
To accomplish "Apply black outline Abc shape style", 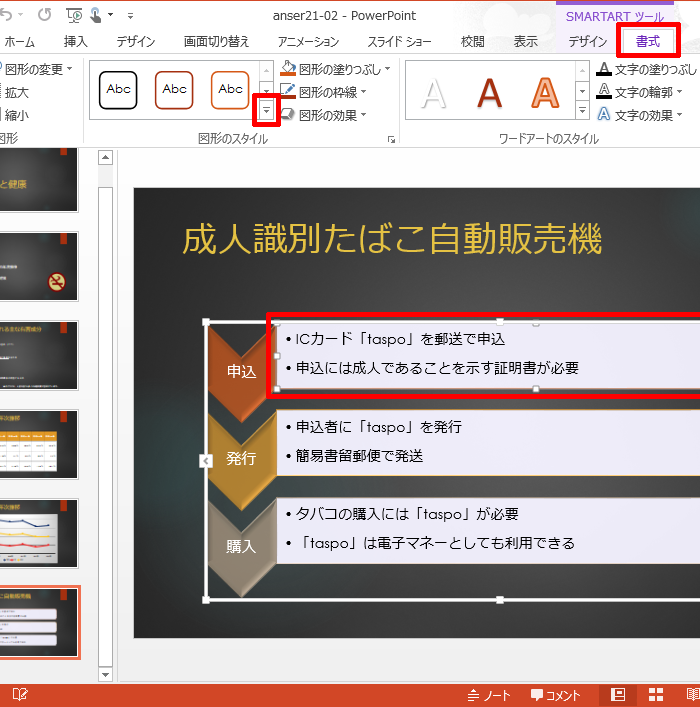I will click(x=118, y=90).
